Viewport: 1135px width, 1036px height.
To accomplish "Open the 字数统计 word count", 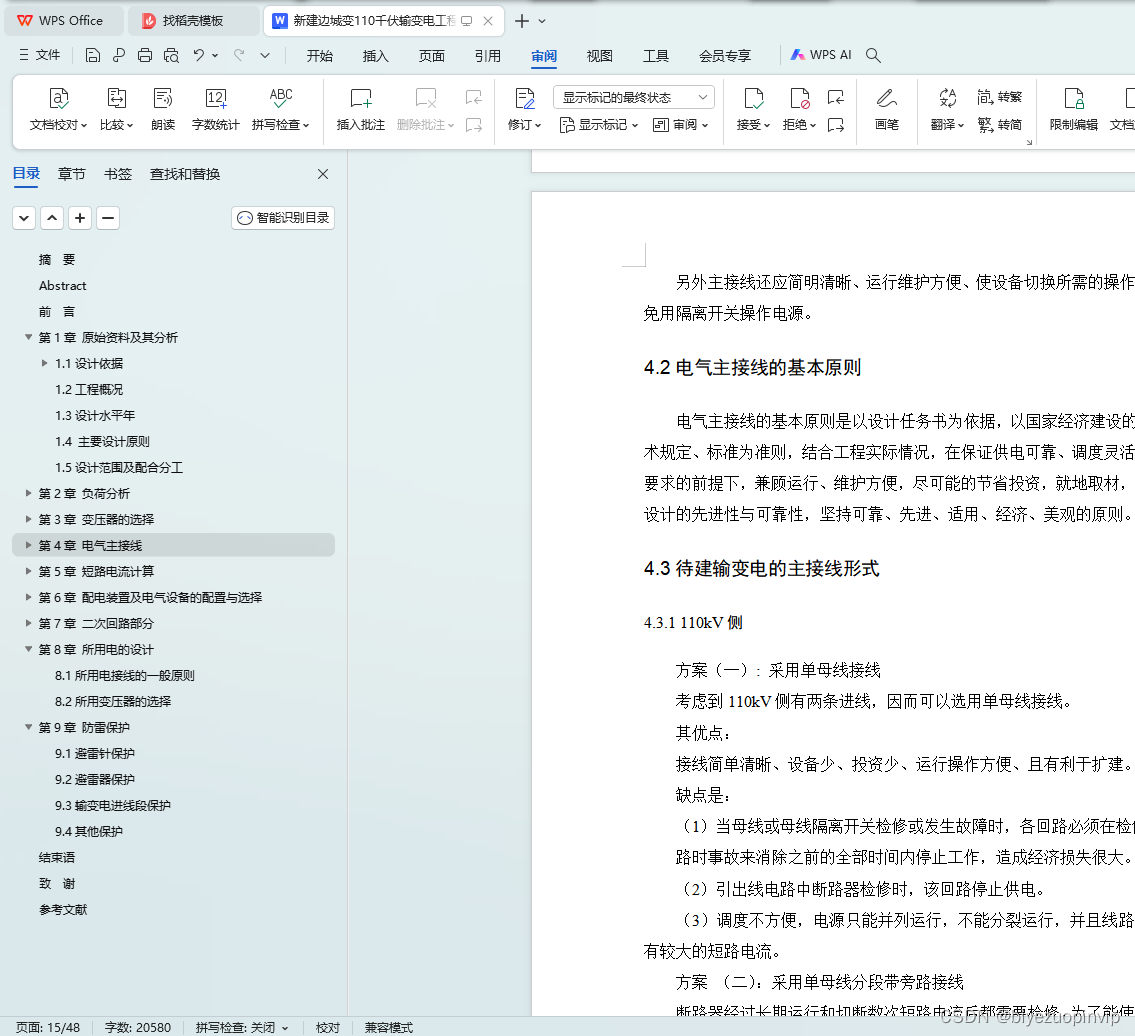I will tap(216, 109).
